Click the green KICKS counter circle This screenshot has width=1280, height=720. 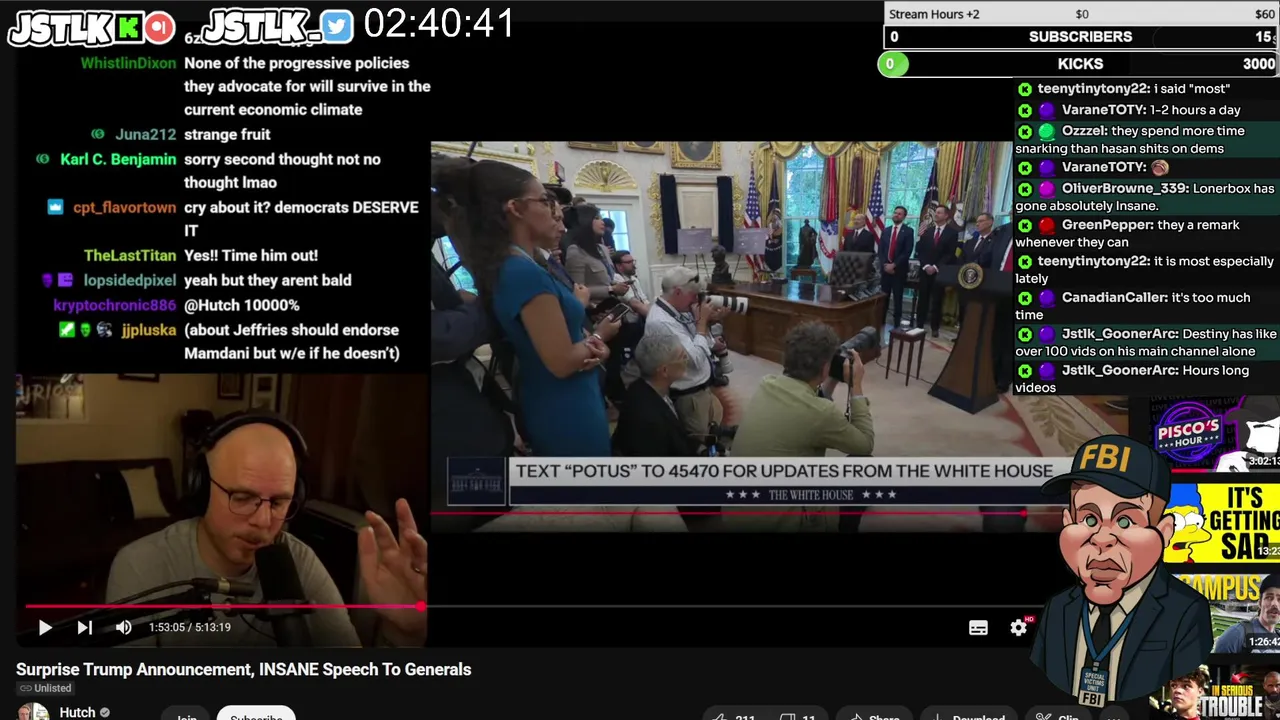(892, 64)
